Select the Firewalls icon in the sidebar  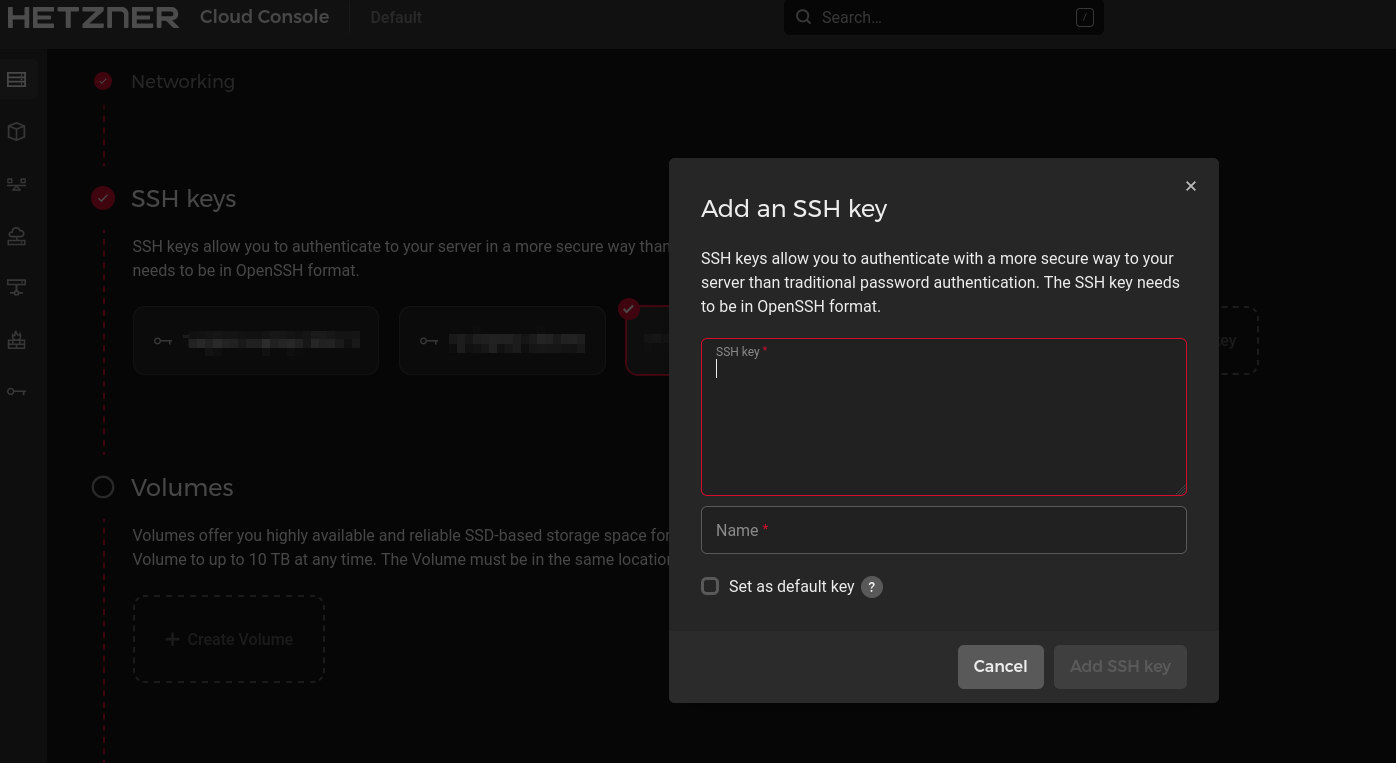[17, 339]
